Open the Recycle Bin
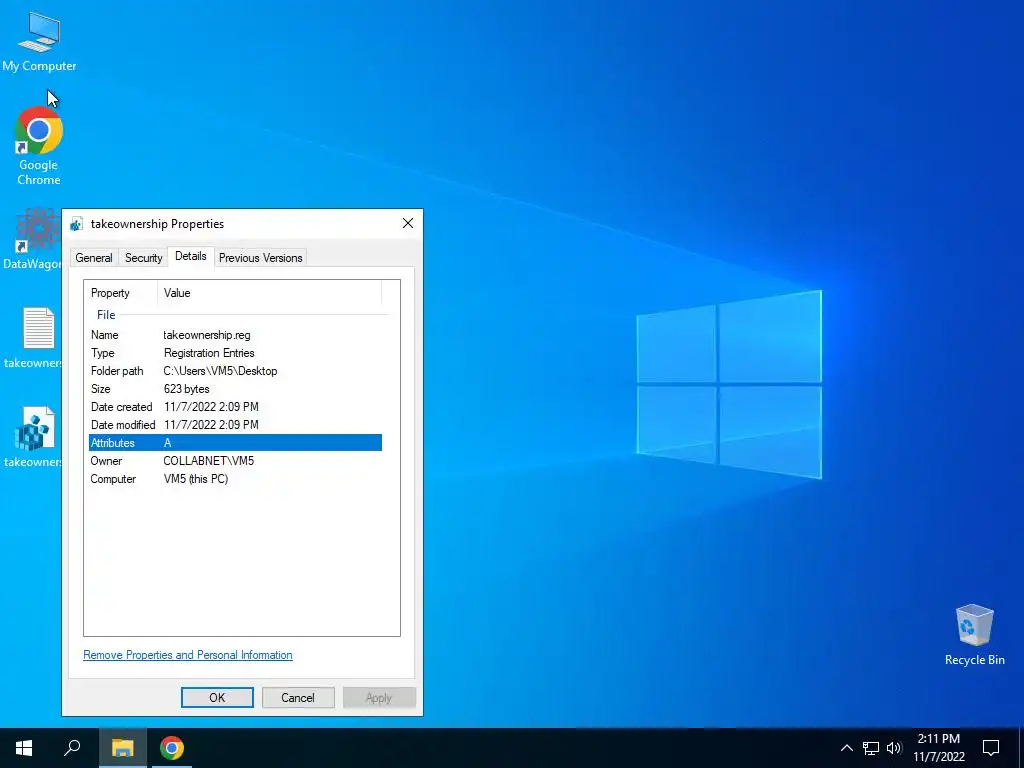 [974, 635]
